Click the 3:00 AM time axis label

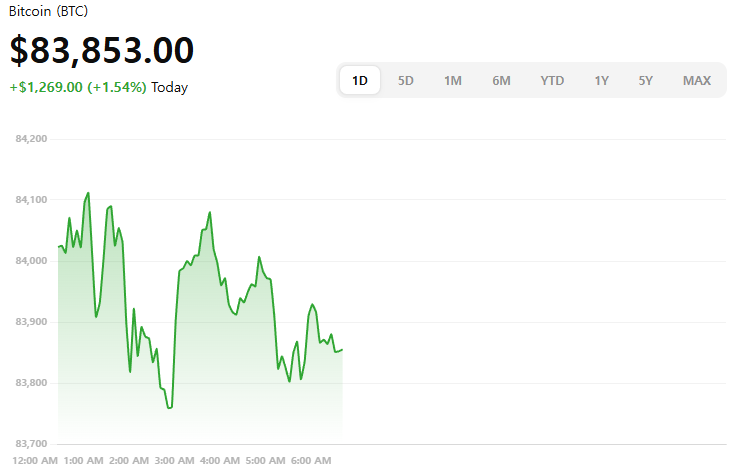click(x=174, y=460)
